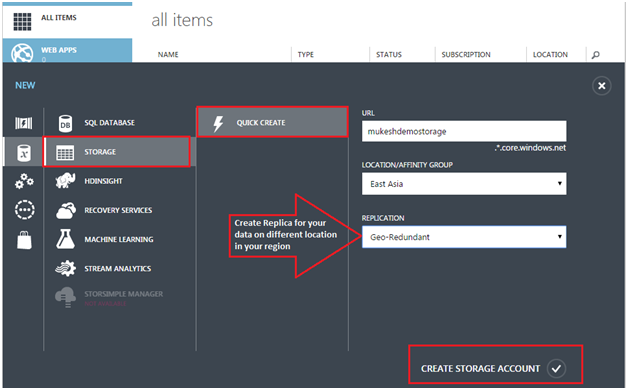Screen dimensions: 628x390
Task: Click the Stream Analytics gear icon
Action: [66, 268]
